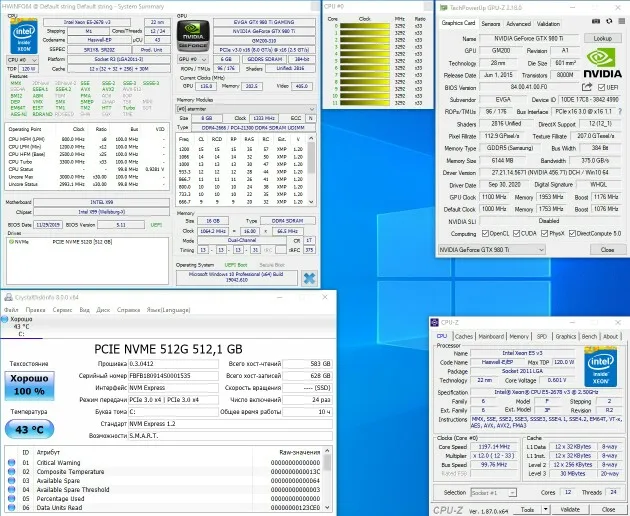Screen dimensions: 630x516
Task: Click blue status icon for Data Units Read
Action: [12, 508]
